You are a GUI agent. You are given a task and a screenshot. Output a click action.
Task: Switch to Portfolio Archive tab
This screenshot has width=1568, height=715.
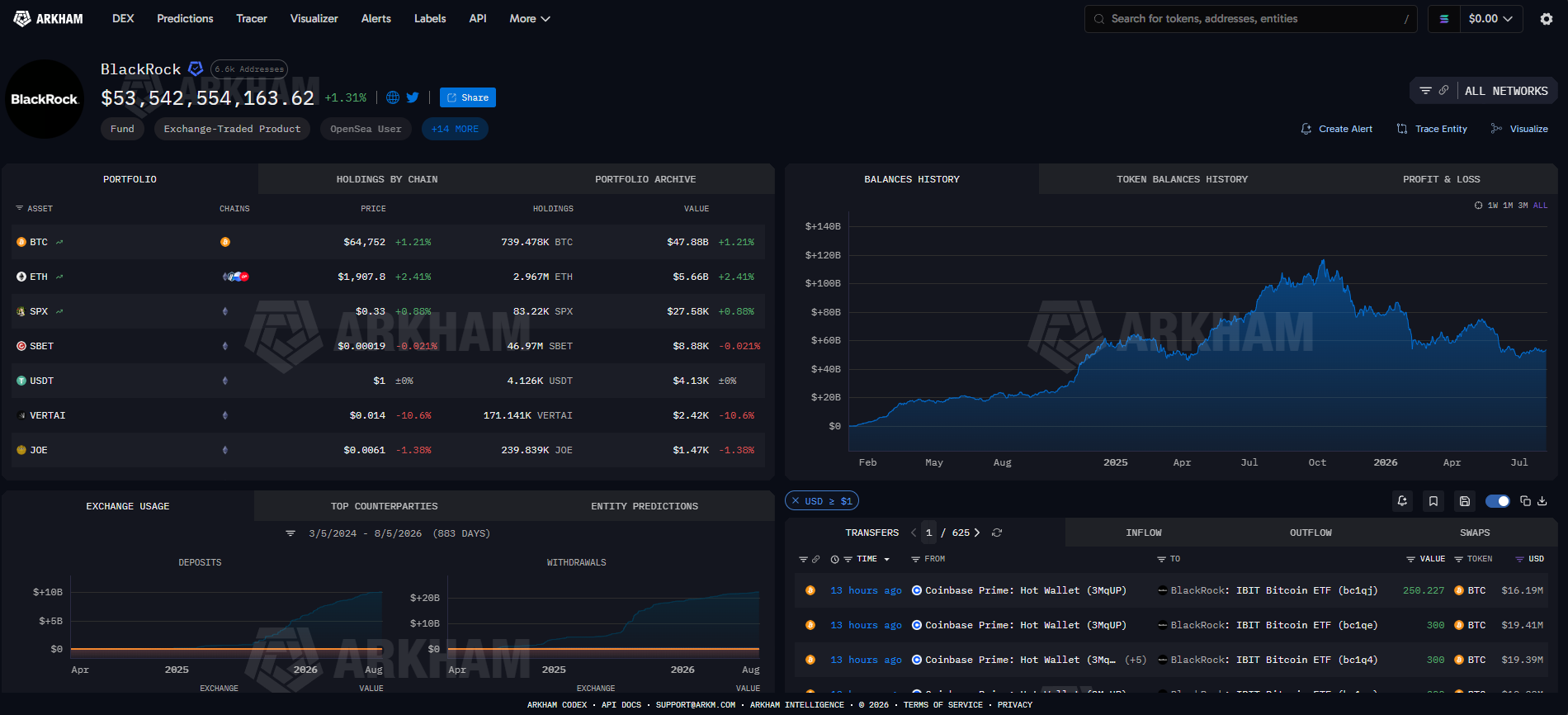[645, 179]
